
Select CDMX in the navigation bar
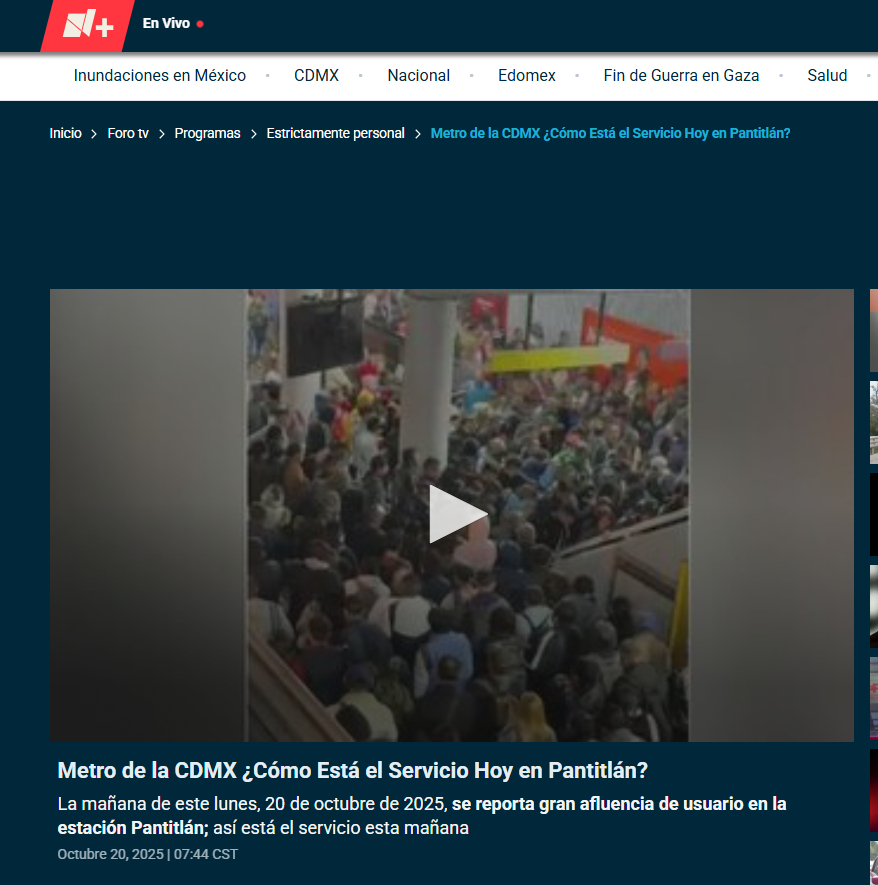coord(316,76)
